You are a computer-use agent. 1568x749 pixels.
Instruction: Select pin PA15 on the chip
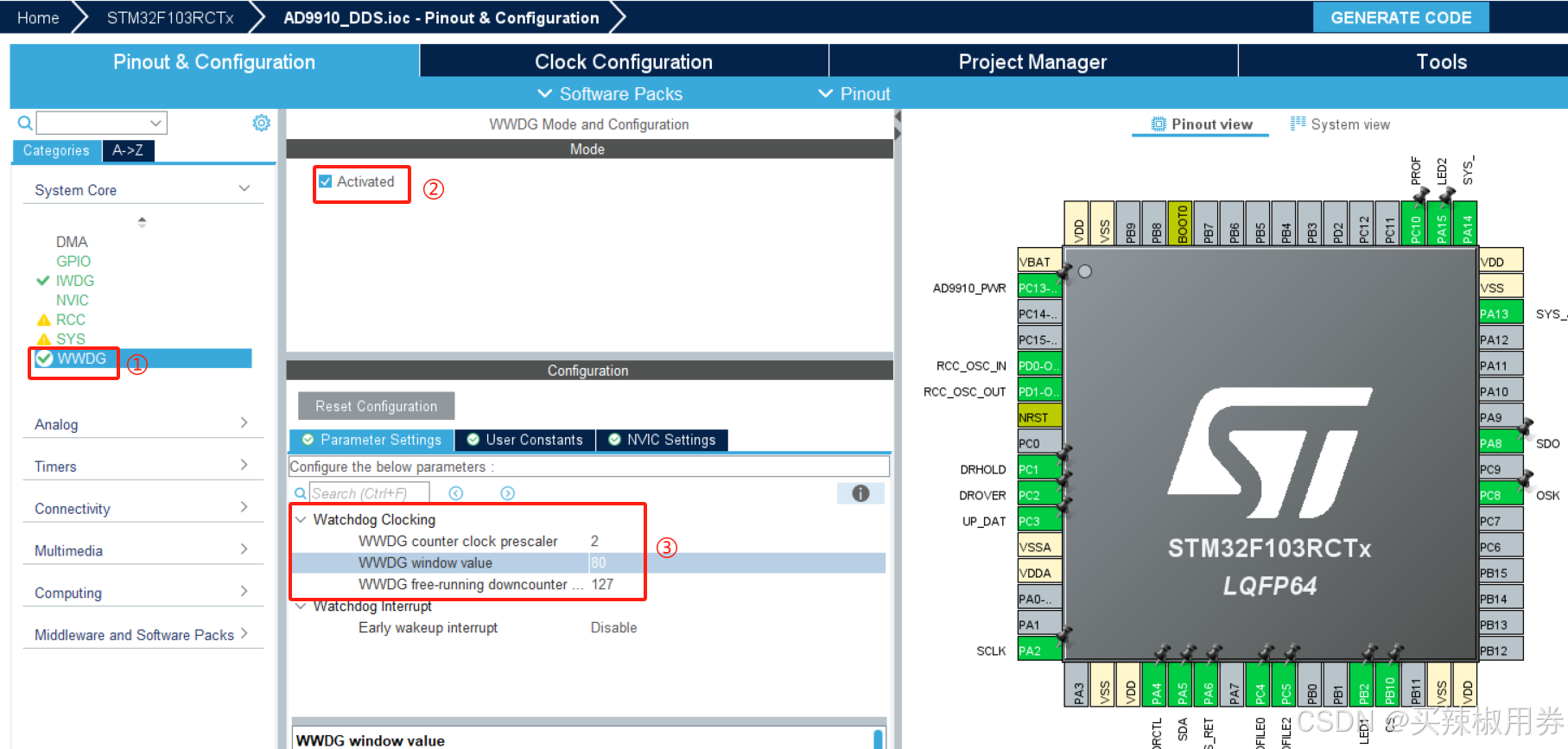[x=1439, y=224]
